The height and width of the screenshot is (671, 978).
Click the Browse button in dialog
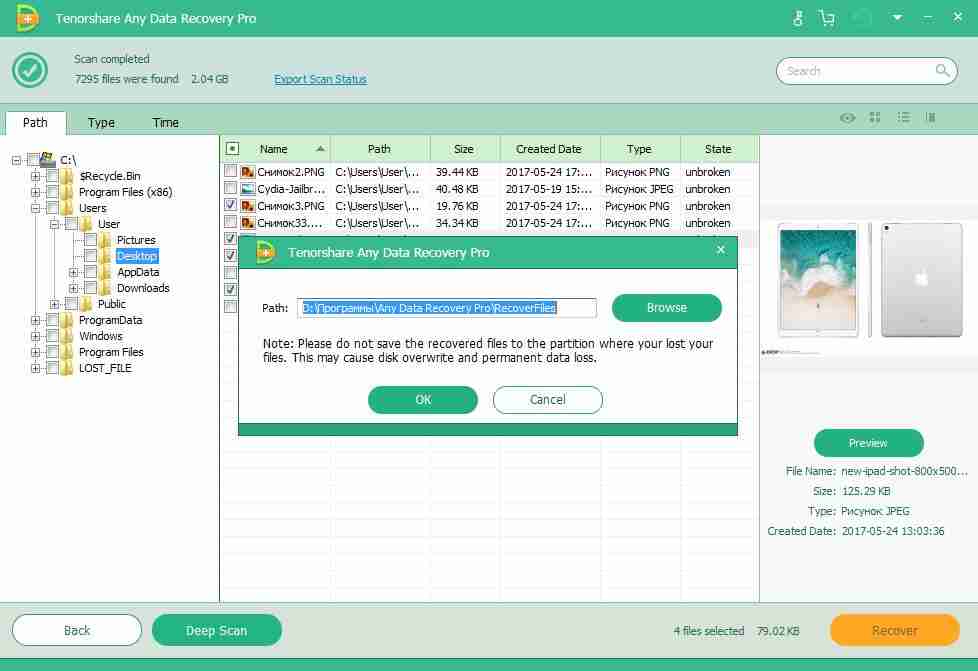pos(666,307)
